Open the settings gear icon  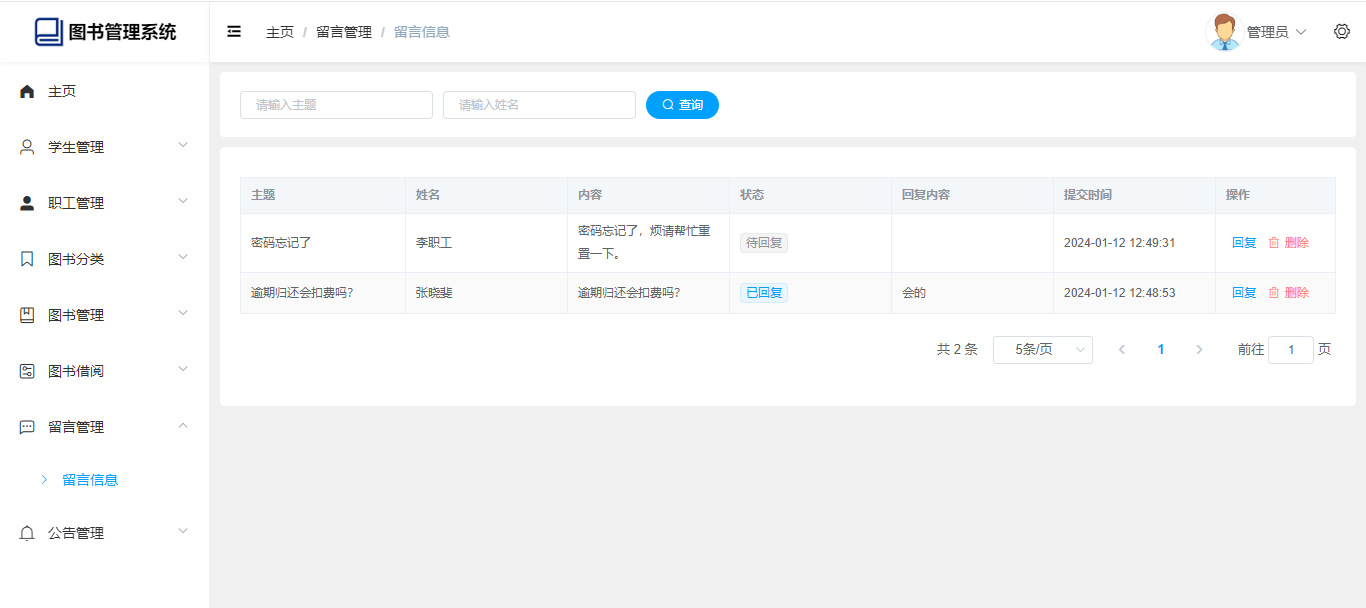(1342, 31)
